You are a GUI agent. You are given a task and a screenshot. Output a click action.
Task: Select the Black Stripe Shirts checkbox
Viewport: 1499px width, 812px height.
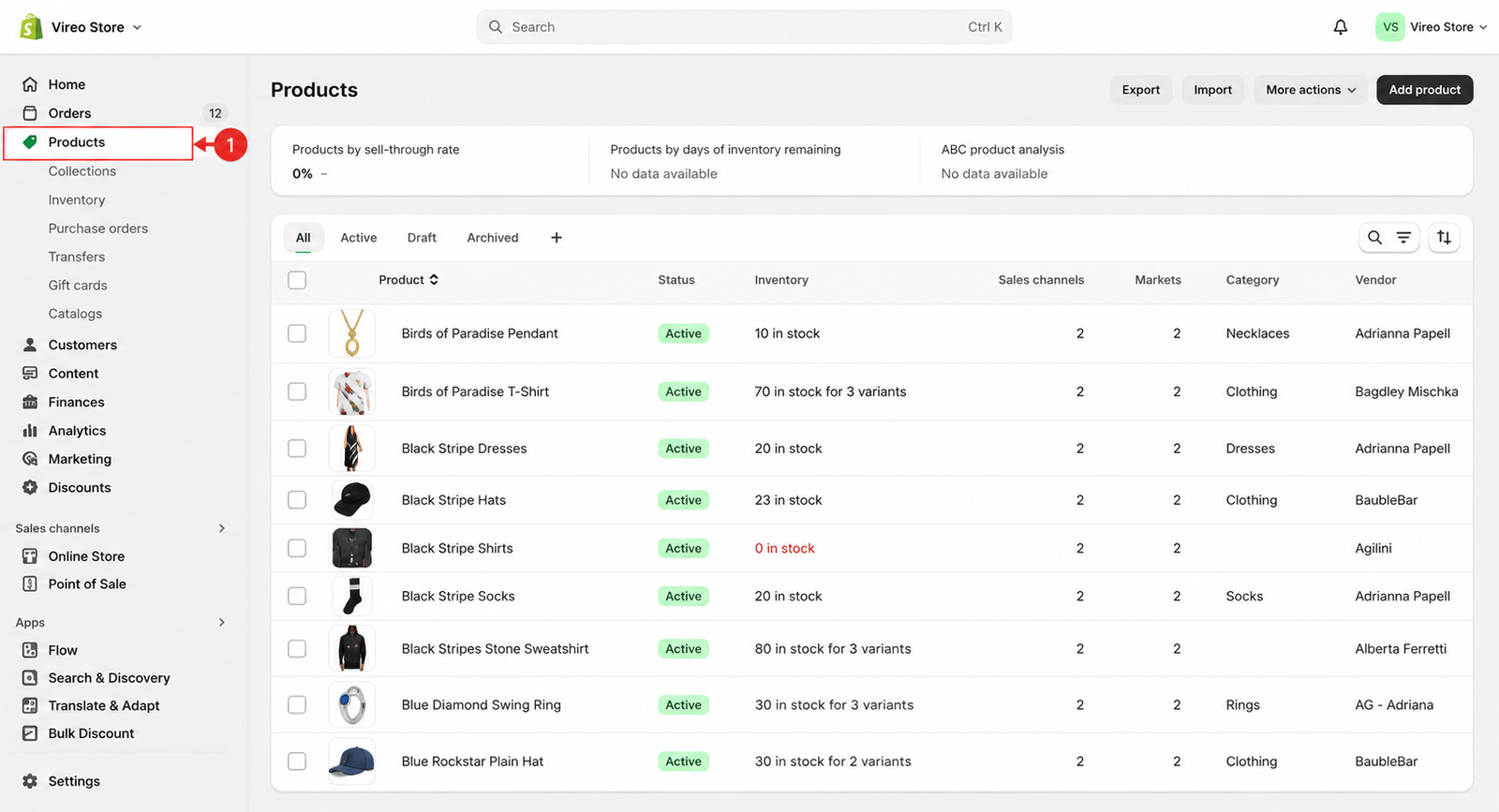pyautogui.click(x=297, y=548)
